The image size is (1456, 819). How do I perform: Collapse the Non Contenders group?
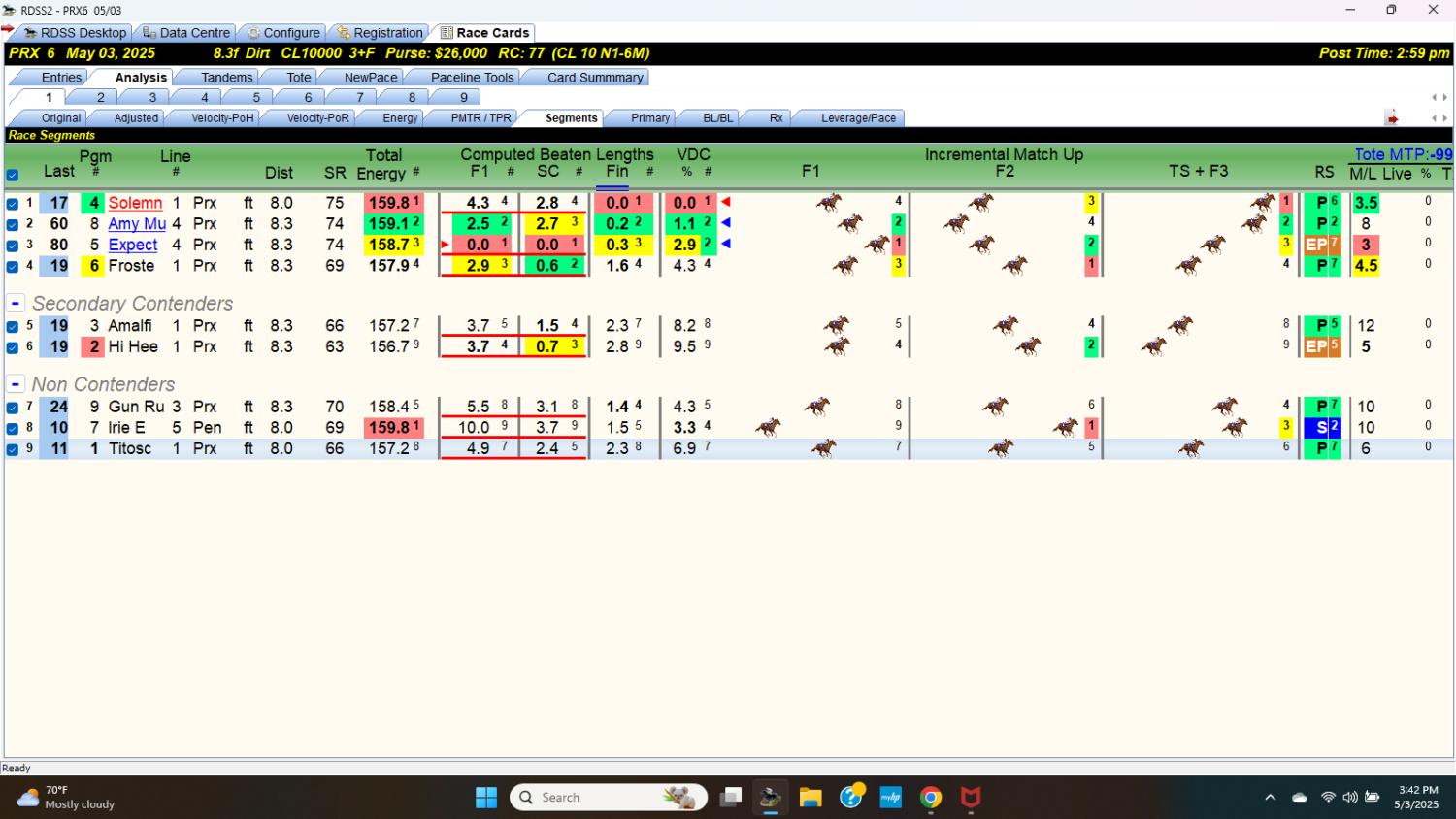click(16, 385)
